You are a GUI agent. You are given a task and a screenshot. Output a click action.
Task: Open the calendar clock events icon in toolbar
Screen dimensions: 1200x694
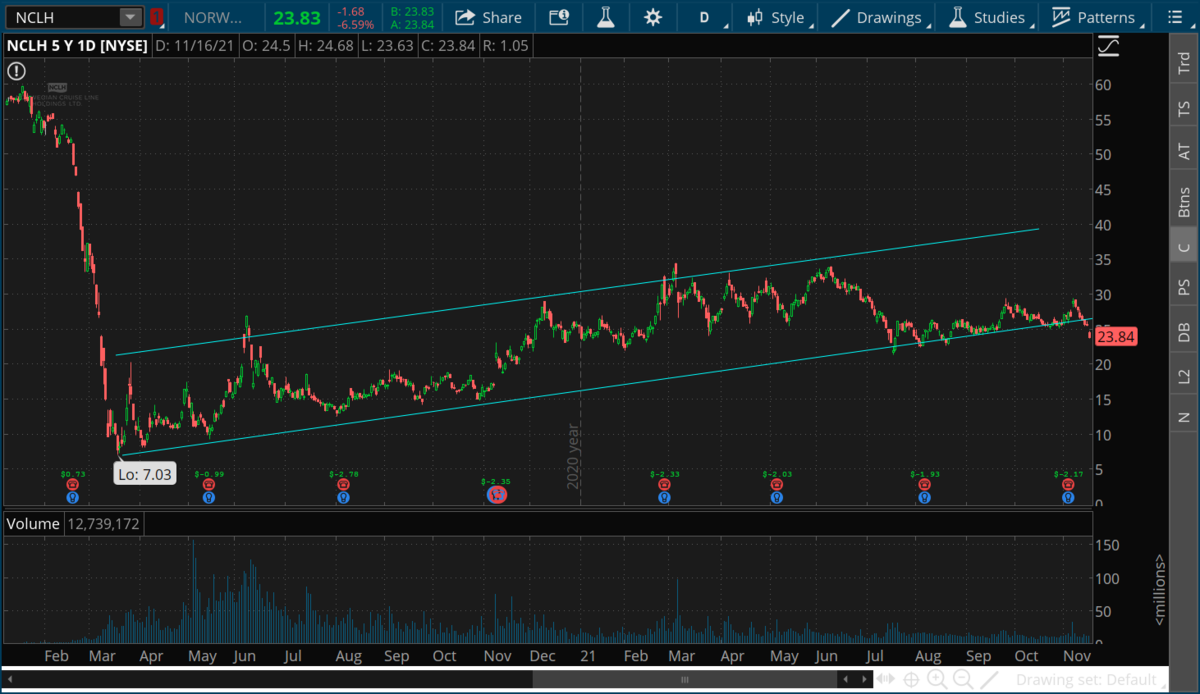pos(559,17)
